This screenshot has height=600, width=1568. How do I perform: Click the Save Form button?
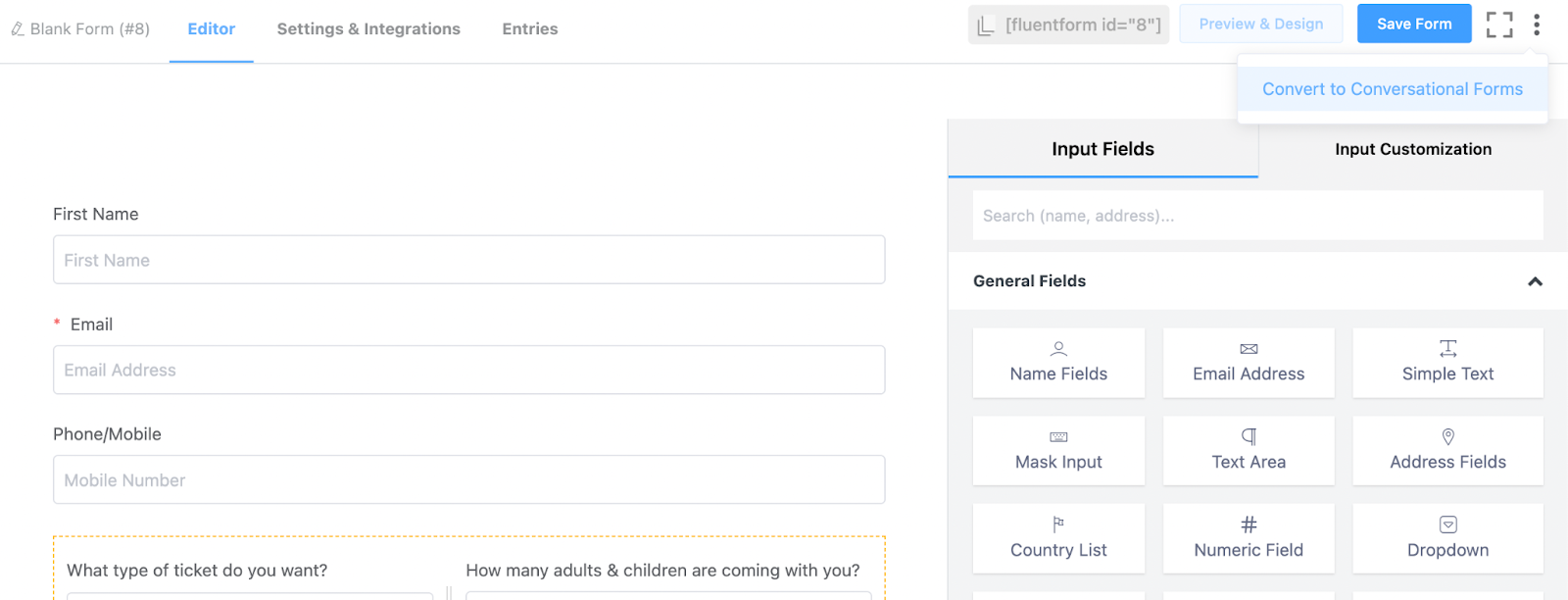pyautogui.click(x=1414, y=25)
